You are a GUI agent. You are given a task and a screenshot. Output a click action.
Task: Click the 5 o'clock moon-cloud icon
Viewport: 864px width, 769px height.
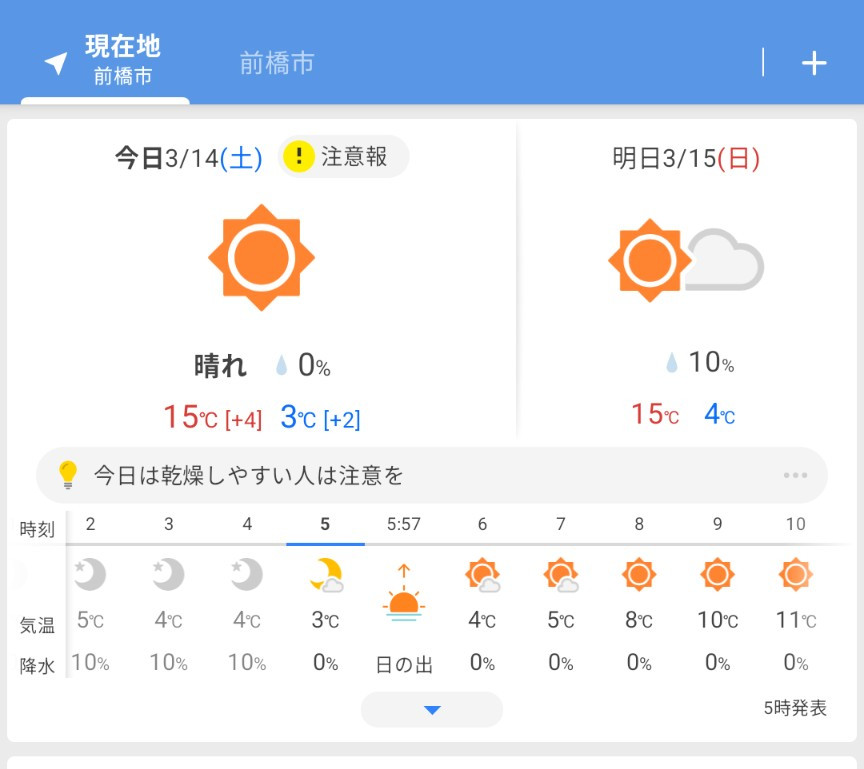(x=325, y=576)
